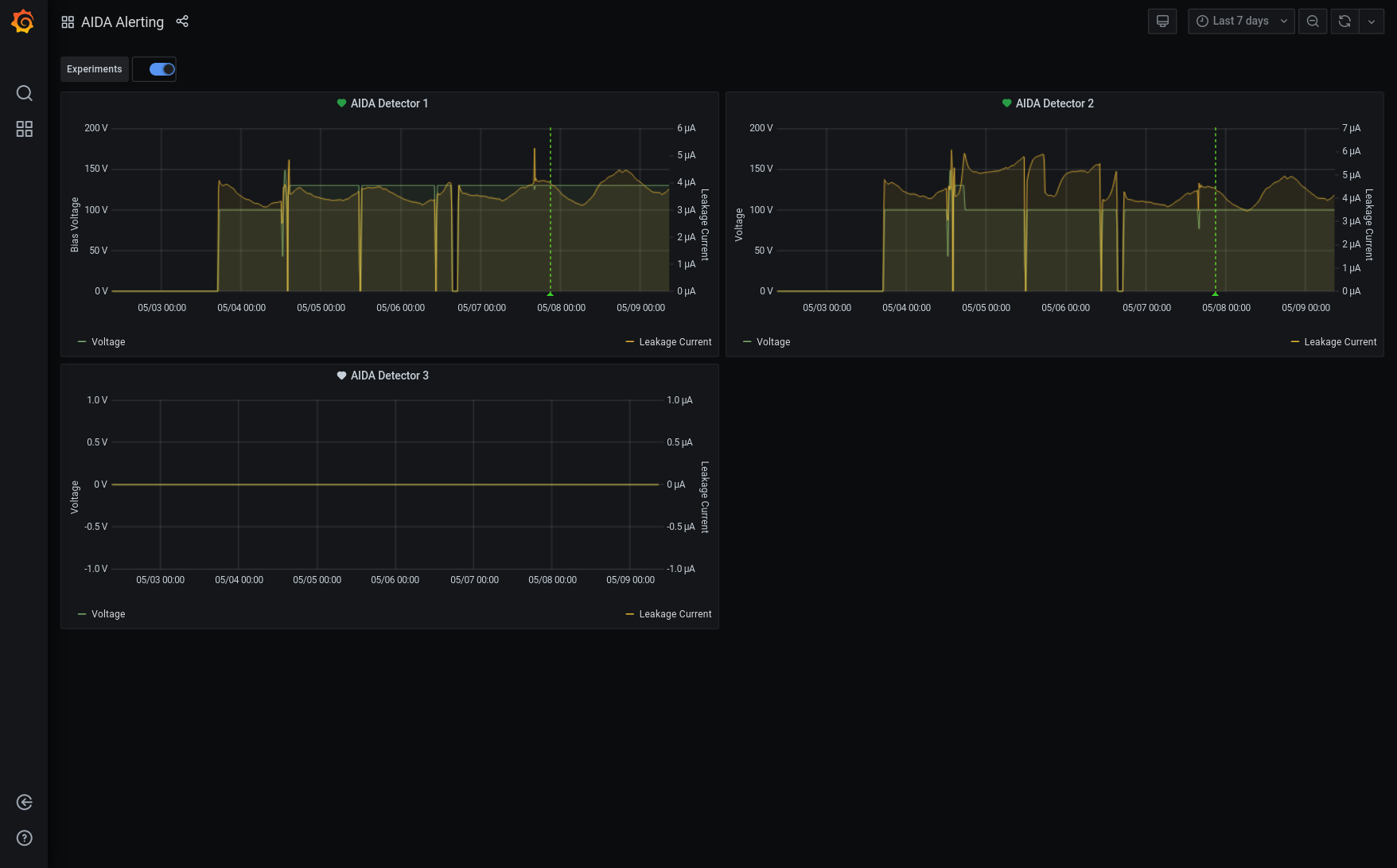The image size is (1397, 868).
Task: Click the green annotation marker in Detector 1 chart
Action: click(550, 294)
